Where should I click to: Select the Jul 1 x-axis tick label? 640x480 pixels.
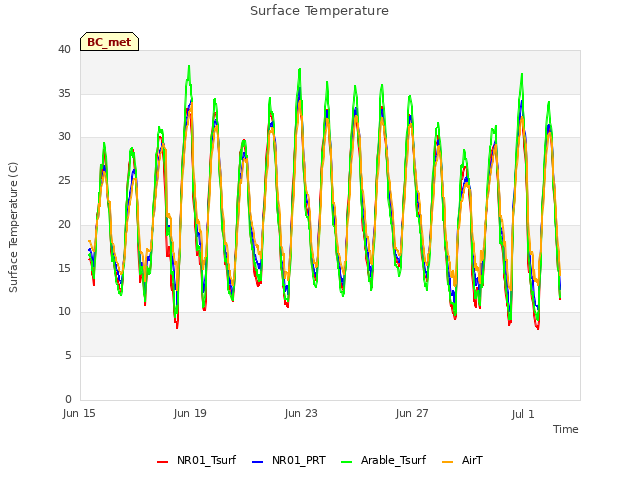coord(523,414)
